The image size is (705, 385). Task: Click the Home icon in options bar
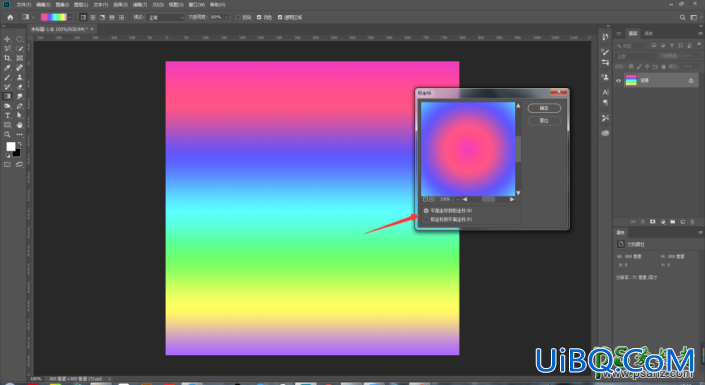click(x=10, y=17)
